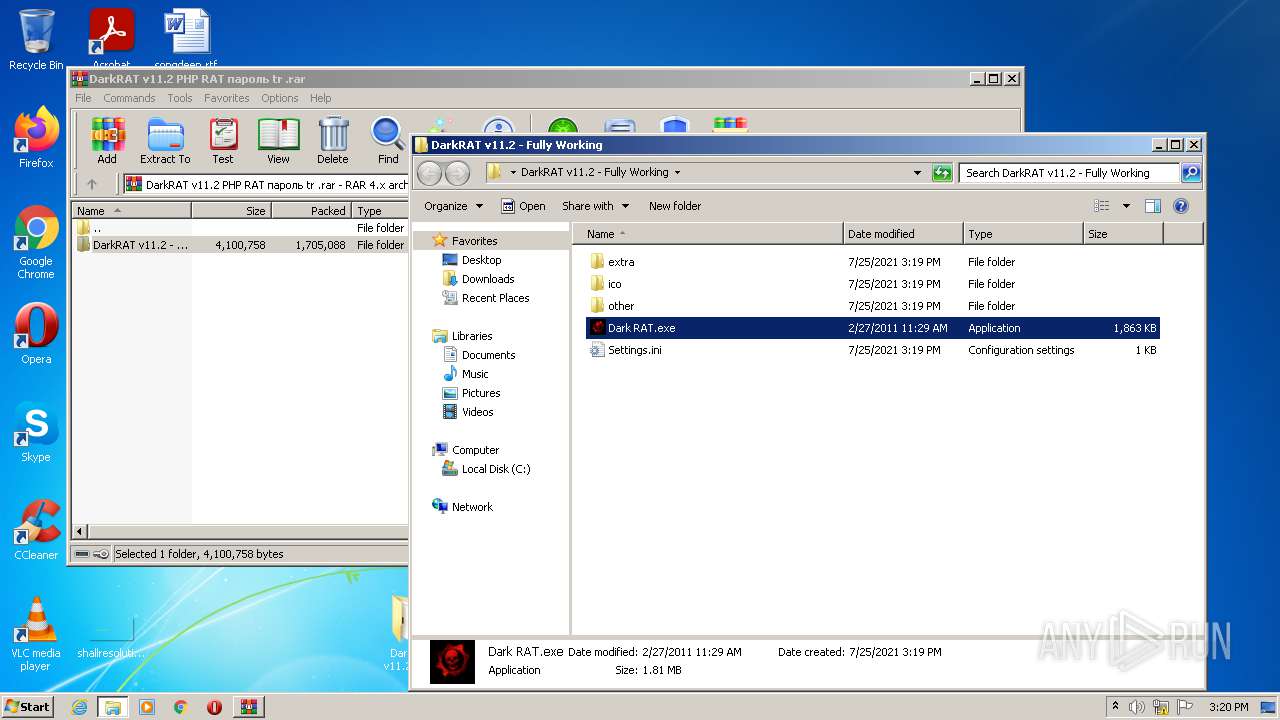Open the Help menu in WinRAR
This screenshot has width=1280, height=720.
click(x=320, y=98)
